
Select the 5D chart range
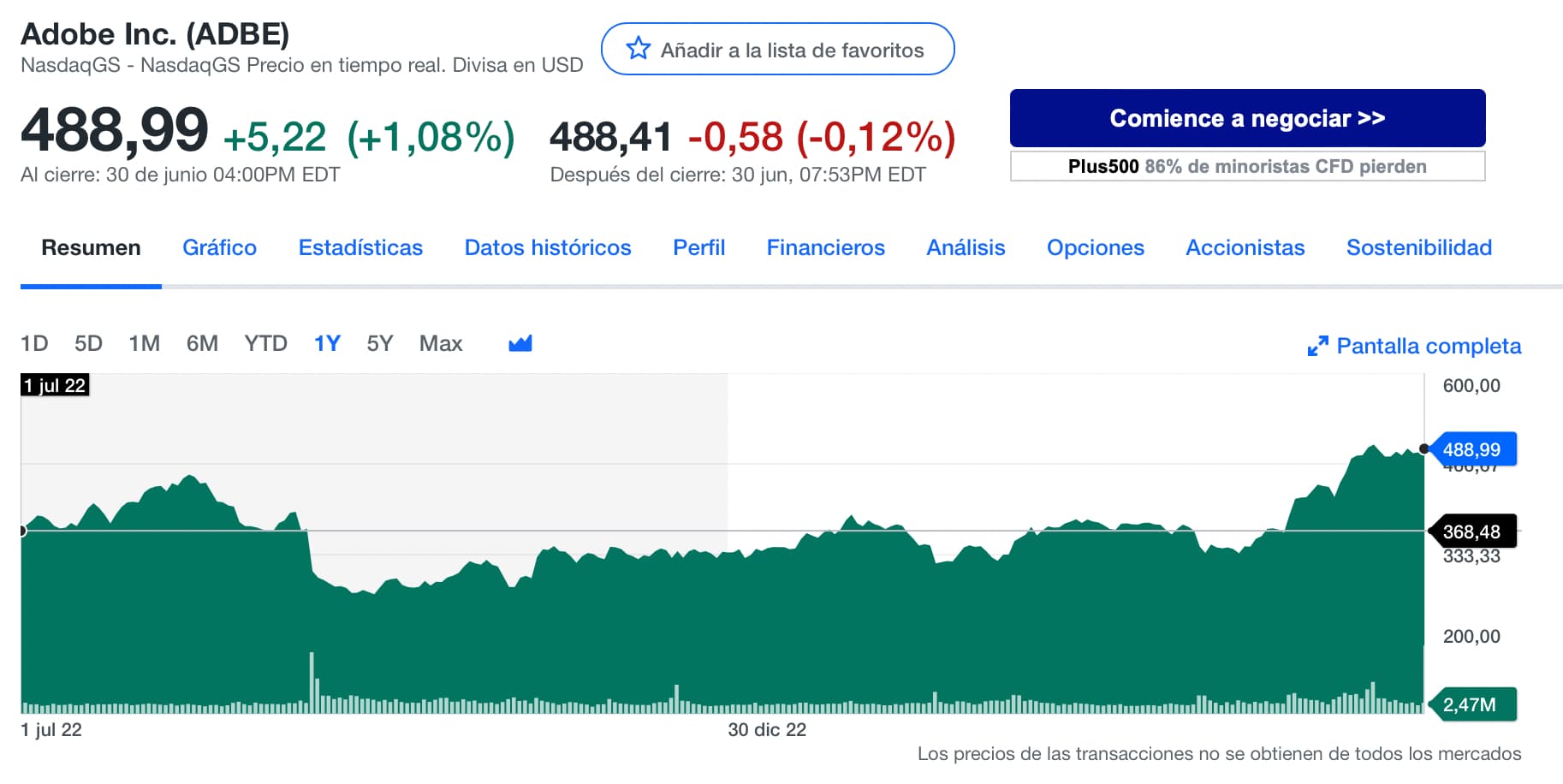coord(88,343)
